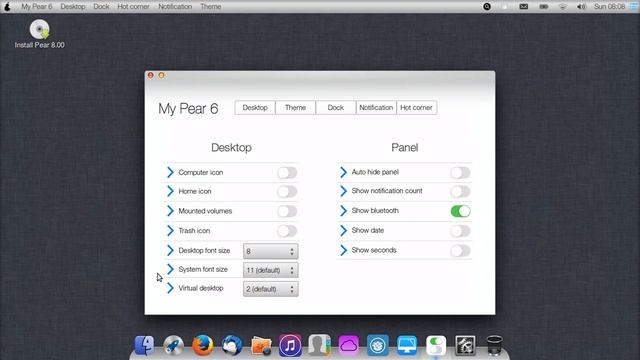Switch to the Desktop tab in My Pear window
Screen dimensions: 640x360
tap(255, 108)
